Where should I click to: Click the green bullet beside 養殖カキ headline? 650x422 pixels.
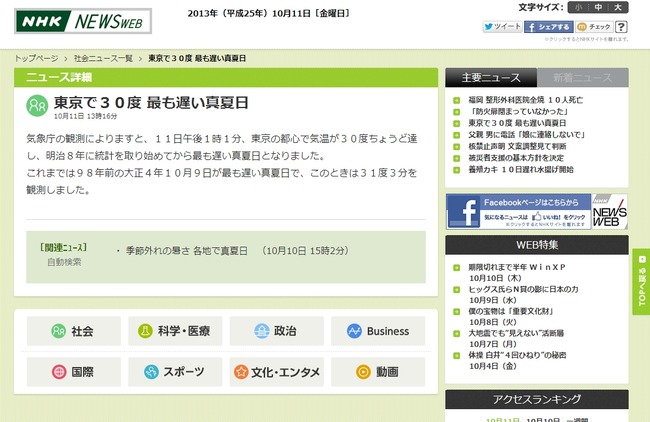pyautogui.click(x=456, y=170)
